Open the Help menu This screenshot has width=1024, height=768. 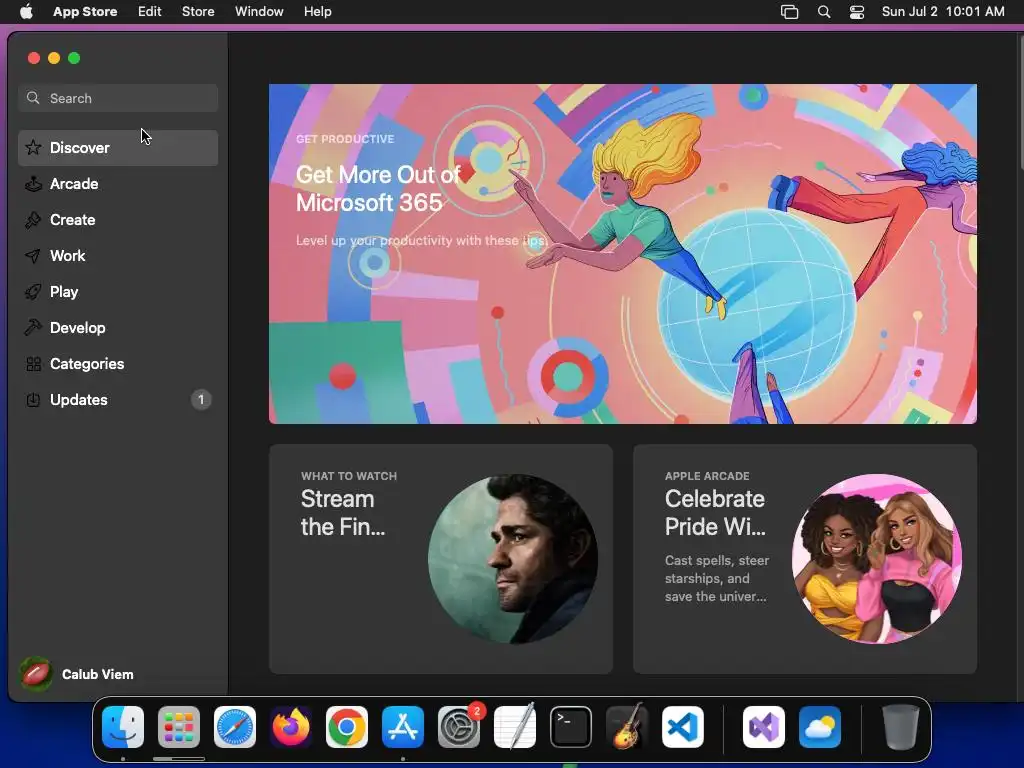[x=317, y=11]
